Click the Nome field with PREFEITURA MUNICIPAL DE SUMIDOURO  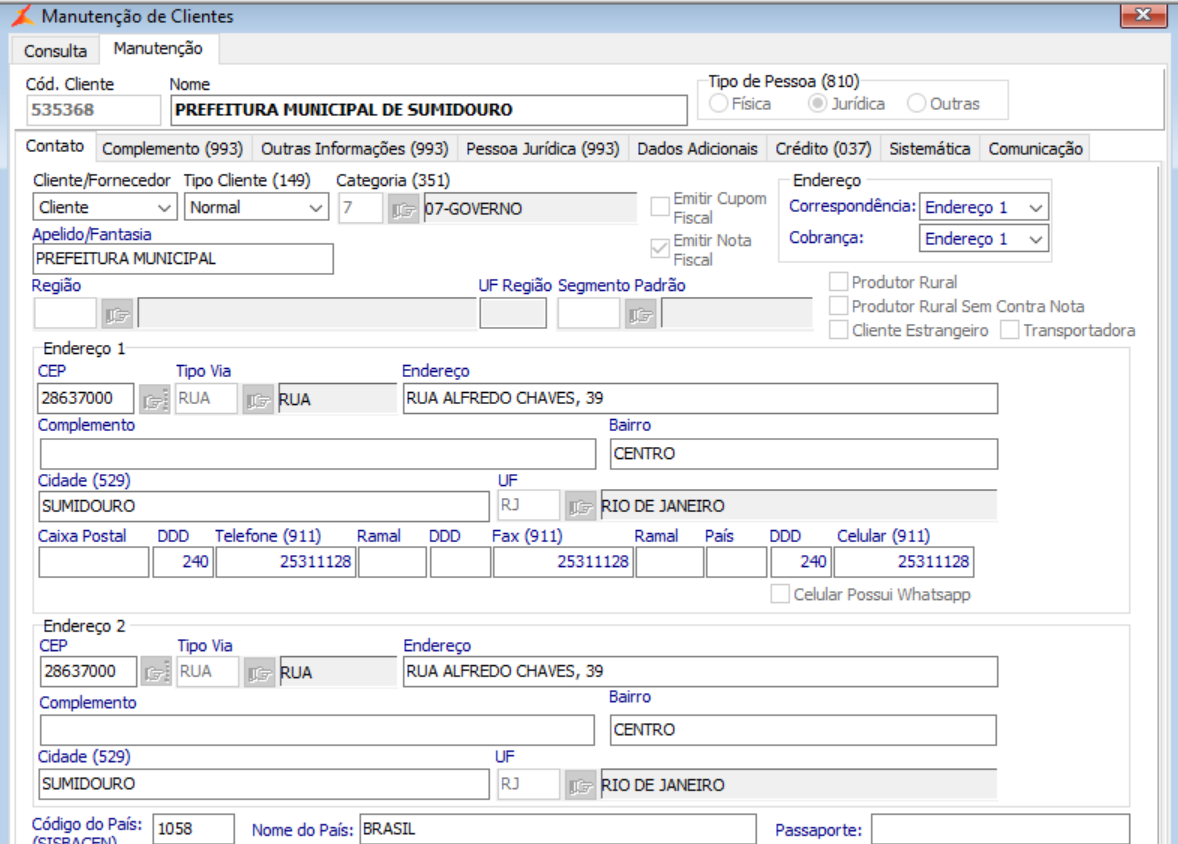(x=428, y=110)
